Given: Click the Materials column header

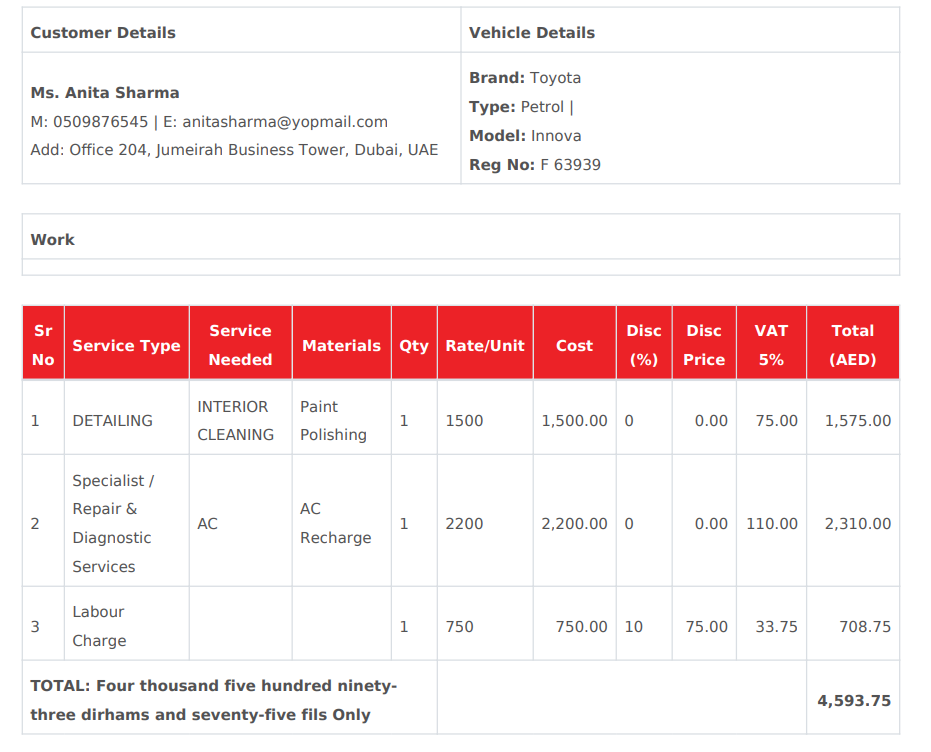Looking at the screenshot, I should (341, 346).
